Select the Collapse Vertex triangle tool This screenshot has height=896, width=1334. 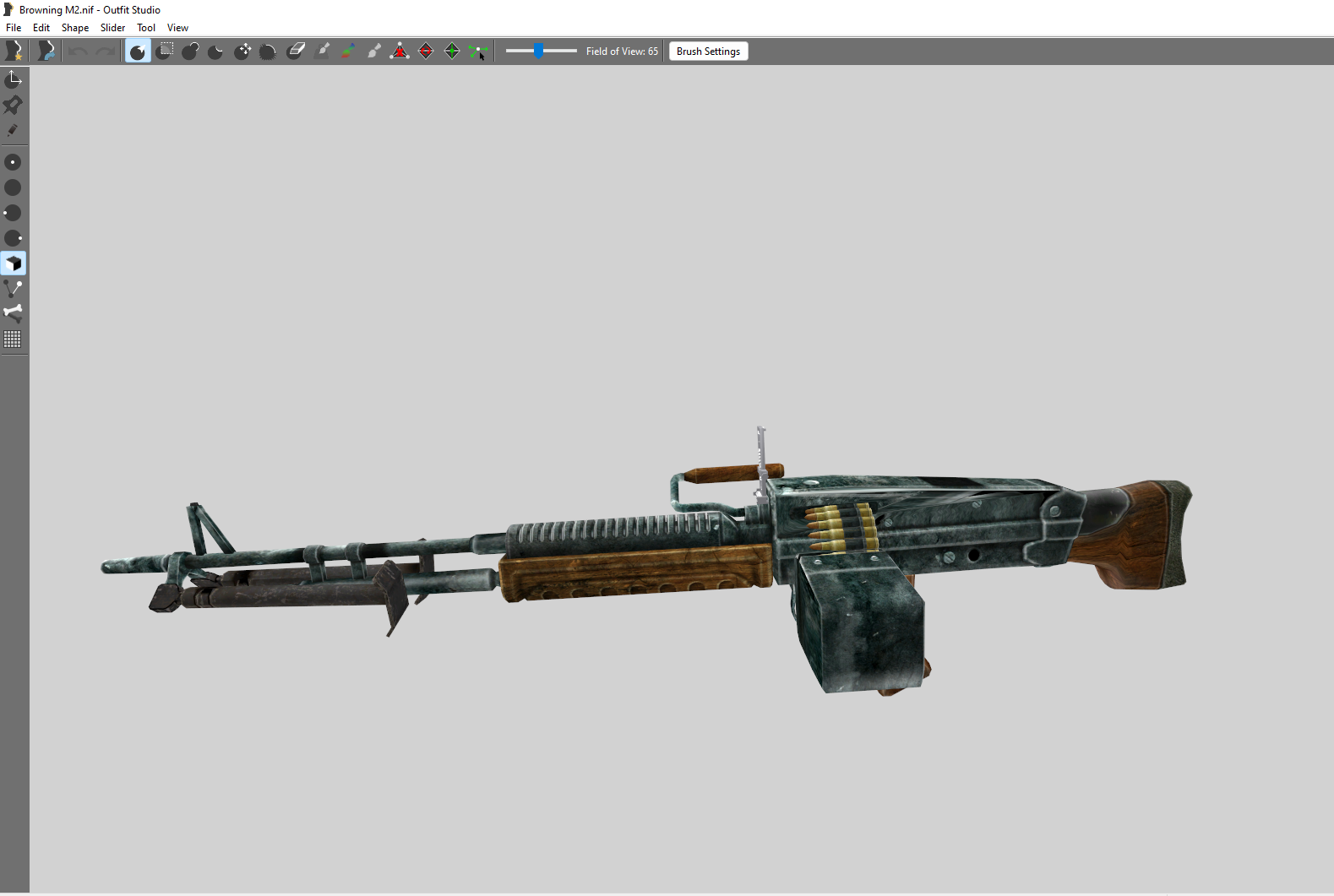(400, 52)
